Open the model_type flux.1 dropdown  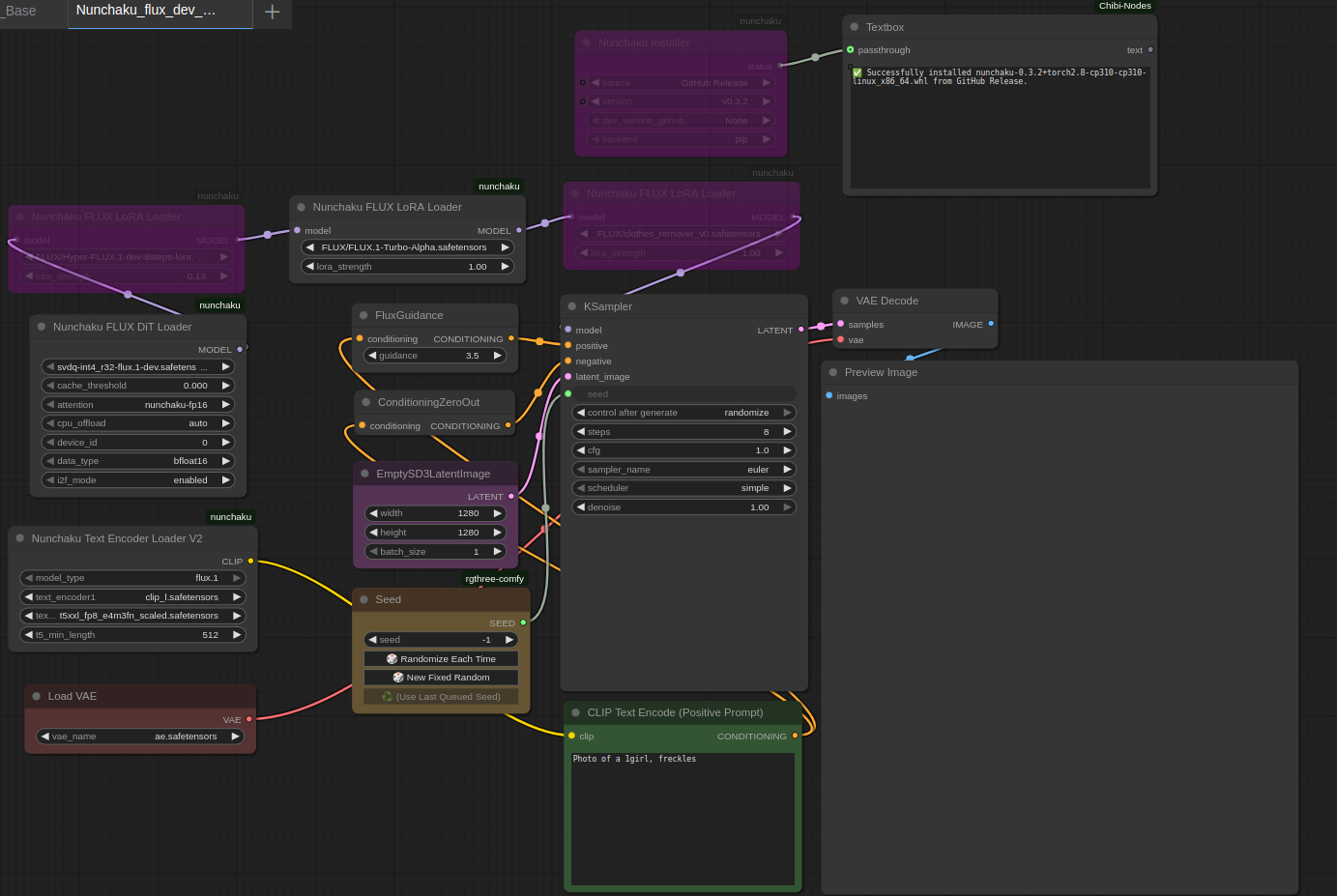coord(132,578)
